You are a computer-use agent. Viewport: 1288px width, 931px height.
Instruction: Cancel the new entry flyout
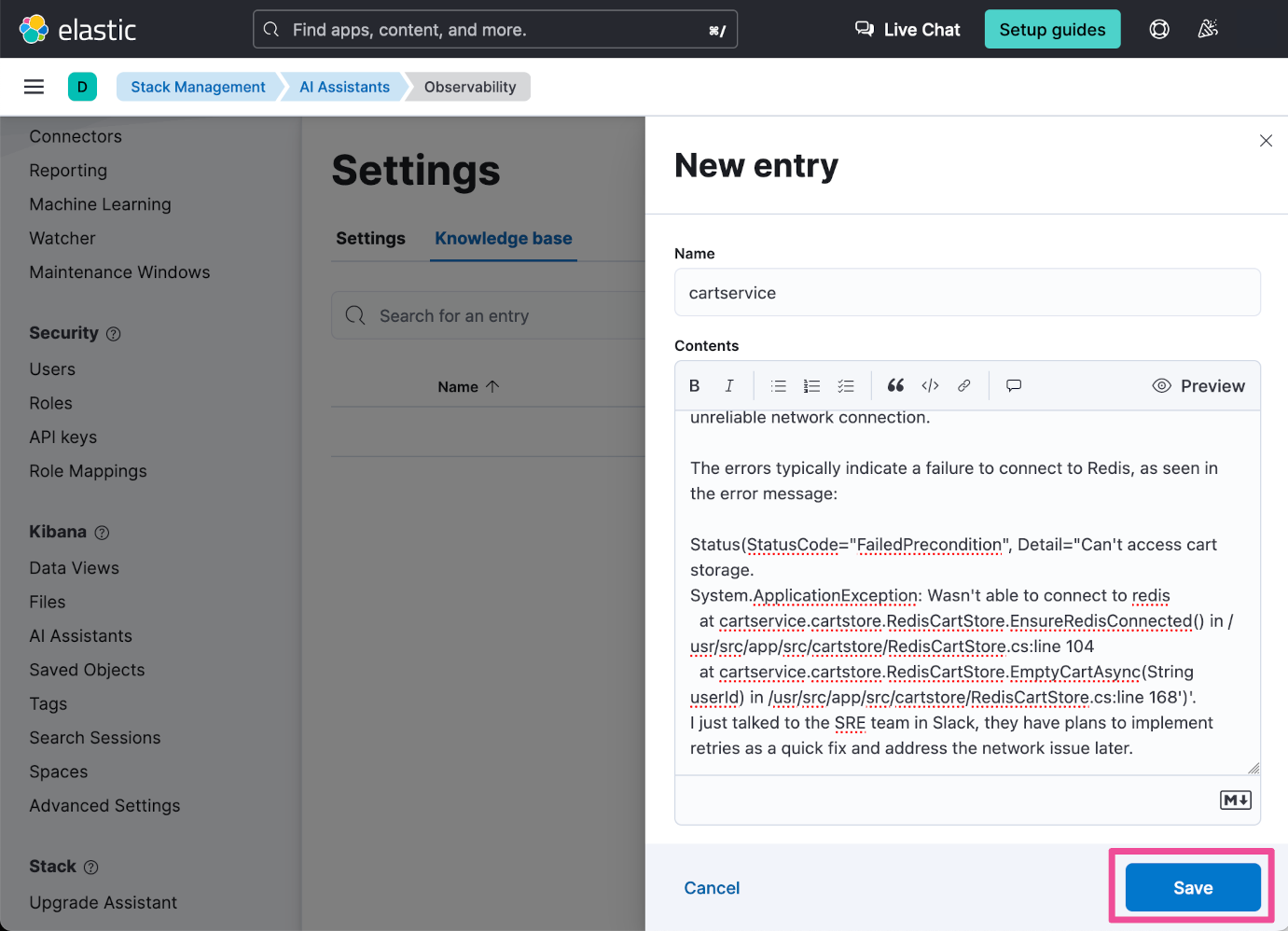click(712, 888)
